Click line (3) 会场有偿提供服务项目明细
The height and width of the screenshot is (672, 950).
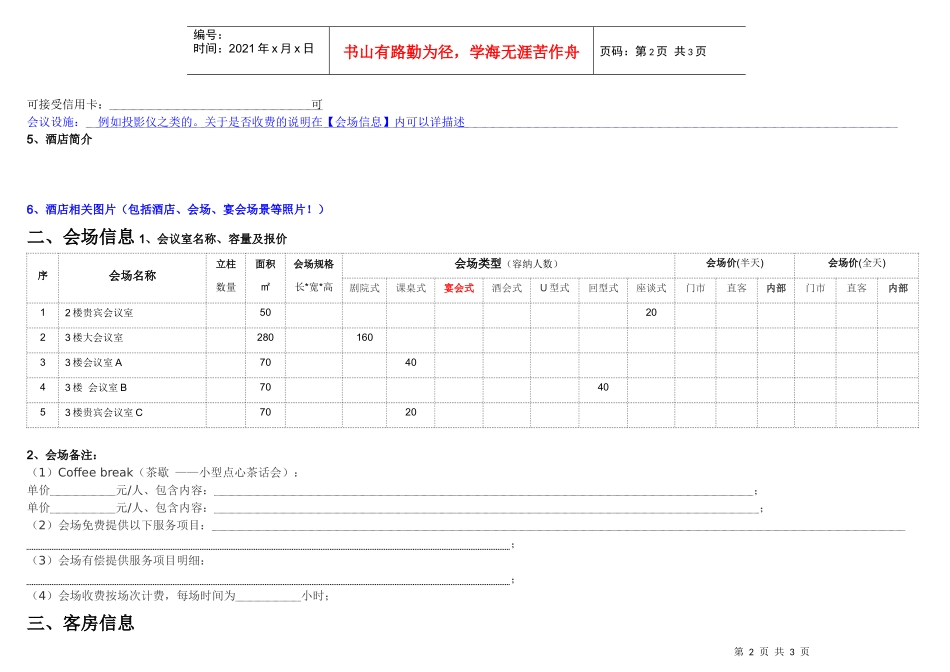116,561
